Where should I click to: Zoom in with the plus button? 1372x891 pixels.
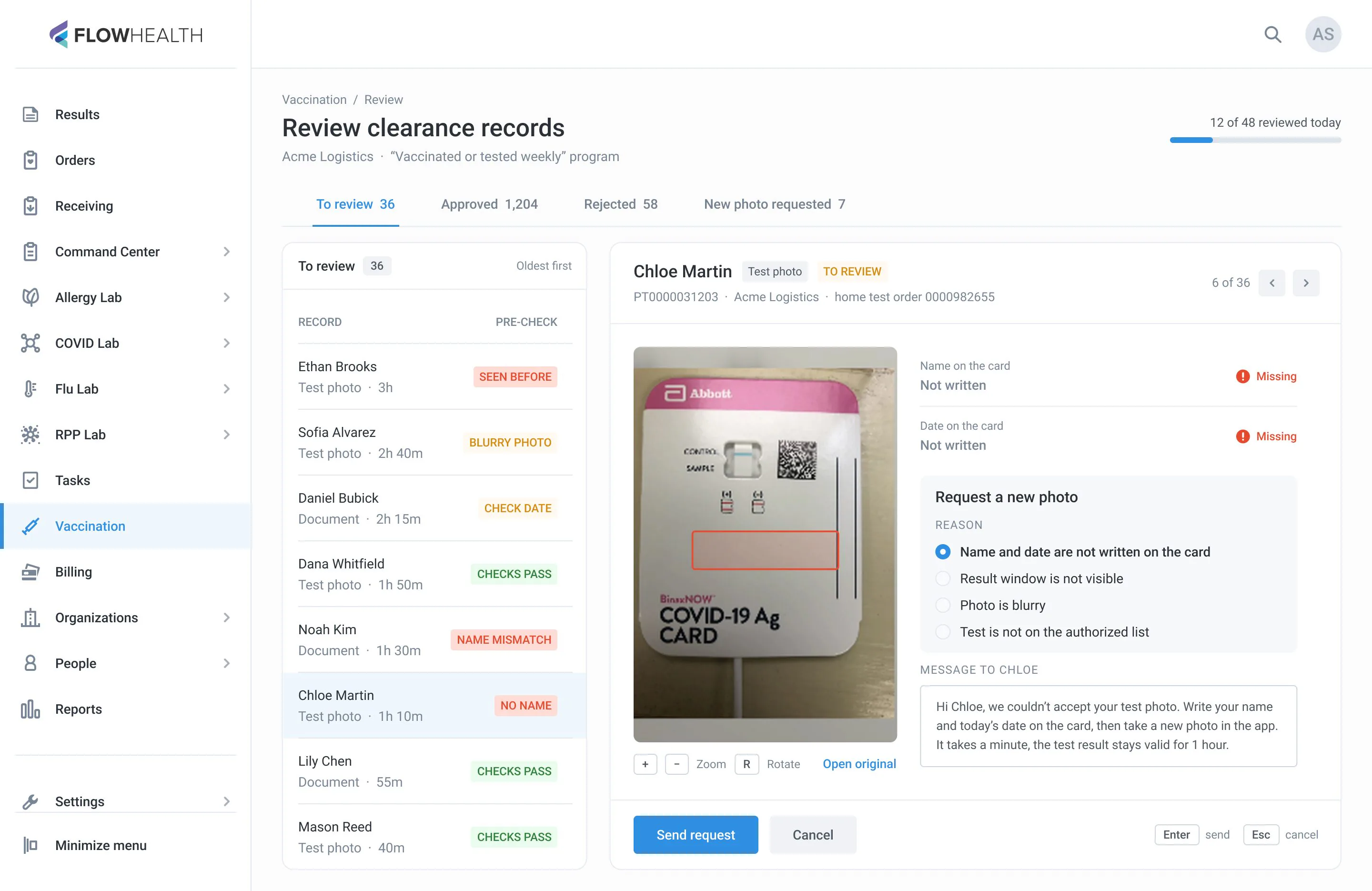coord(645,764)
